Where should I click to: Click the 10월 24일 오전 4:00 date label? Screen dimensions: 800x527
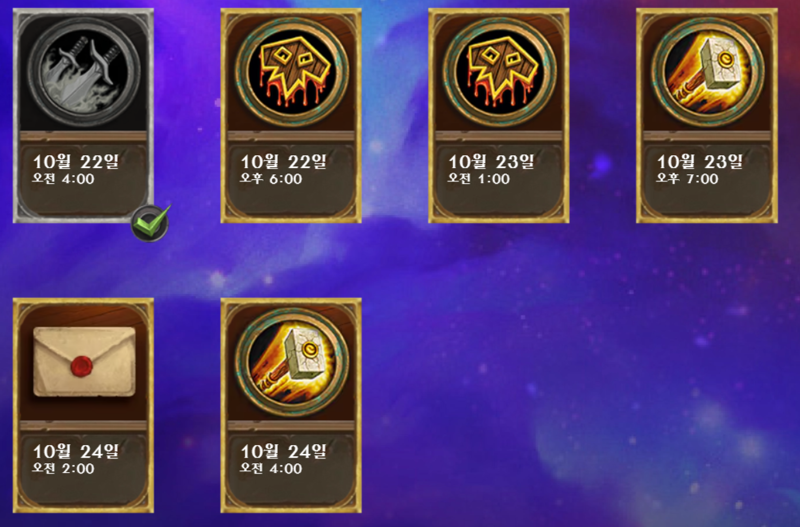[284, 459]
